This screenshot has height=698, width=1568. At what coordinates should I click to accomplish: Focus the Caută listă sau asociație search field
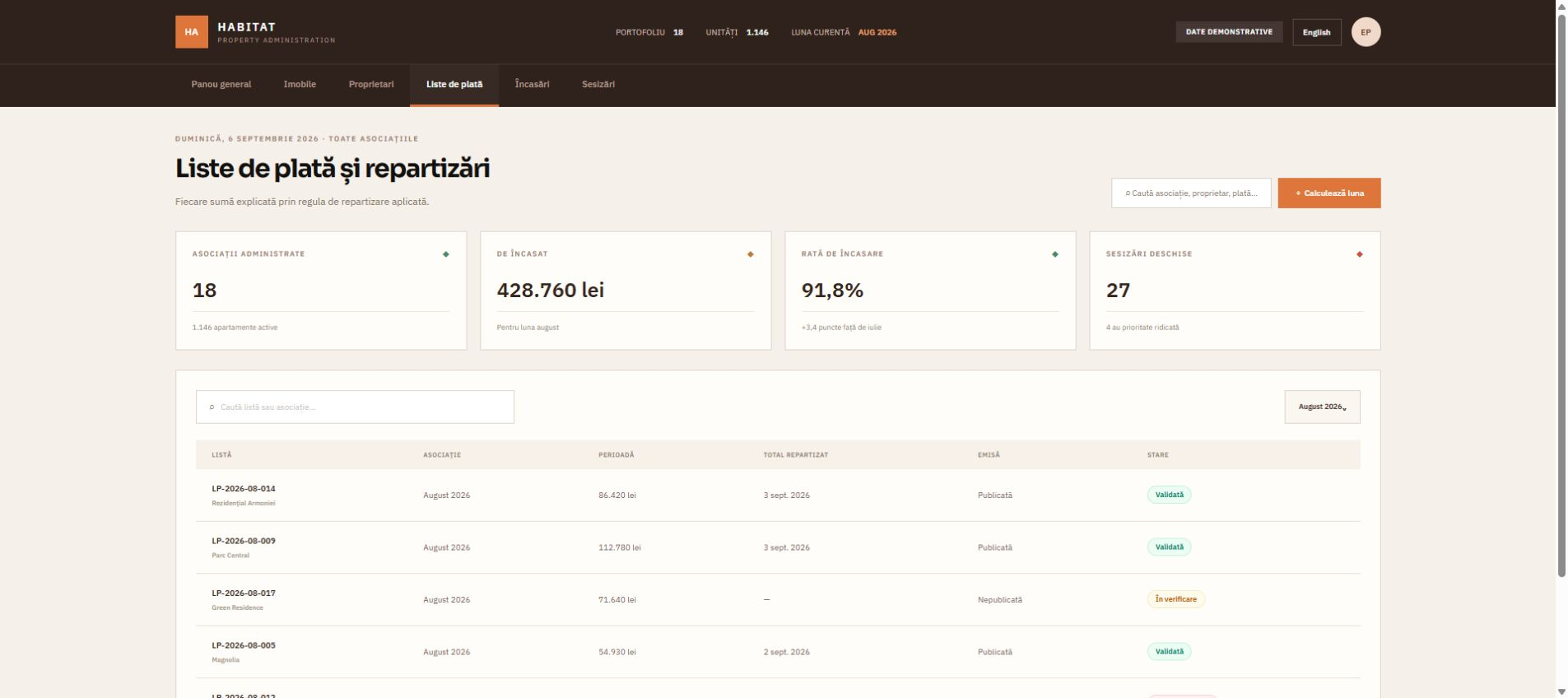tap(355, 407)
